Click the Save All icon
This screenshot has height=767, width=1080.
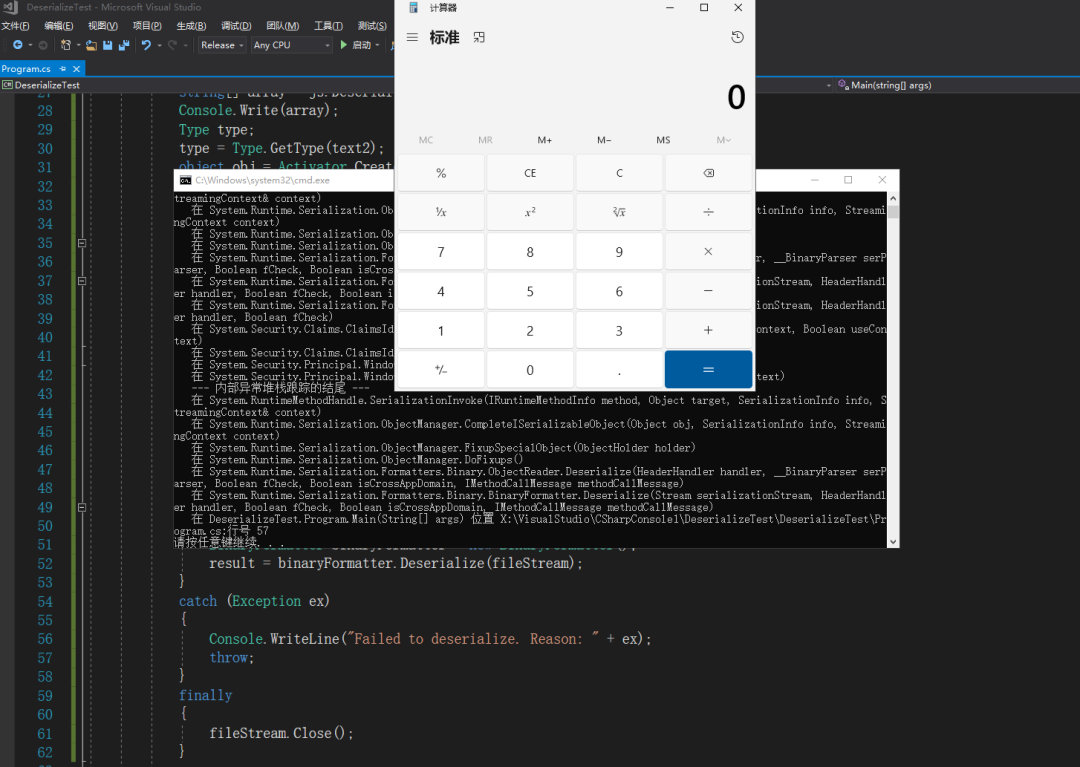point(124,45)
